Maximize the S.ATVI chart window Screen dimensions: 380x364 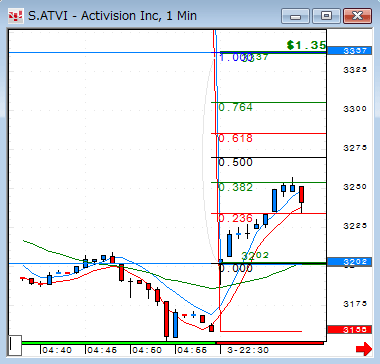[x=326, y=16]
